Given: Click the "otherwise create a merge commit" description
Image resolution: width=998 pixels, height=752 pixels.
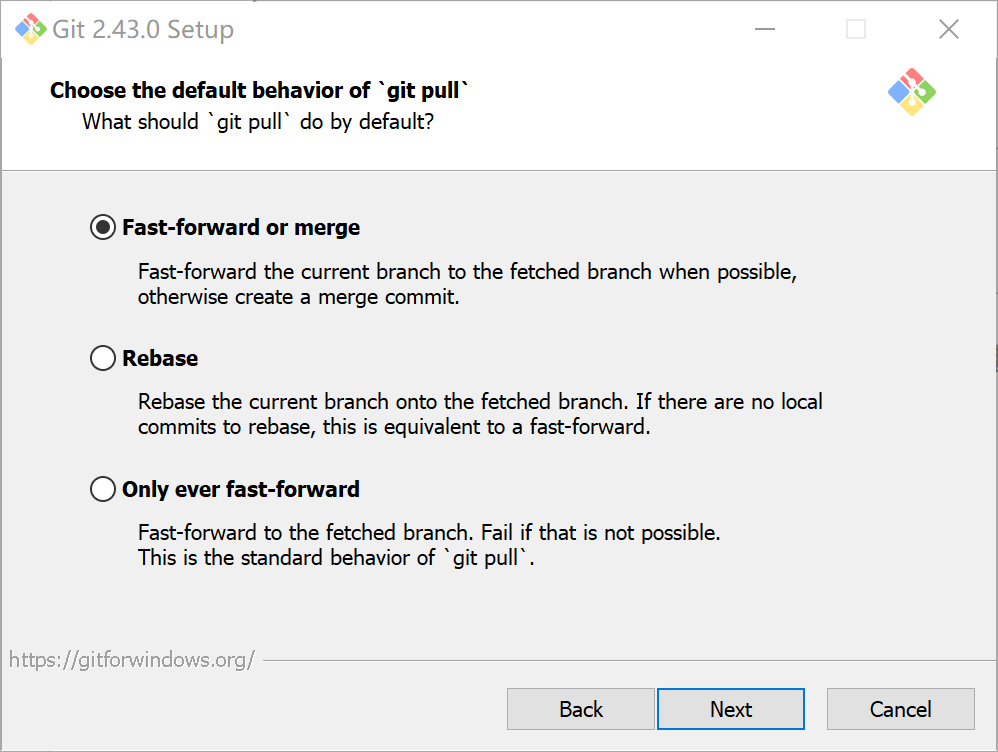Looking at the screenshot, I should pyautogui.click(x=298, y=297).
